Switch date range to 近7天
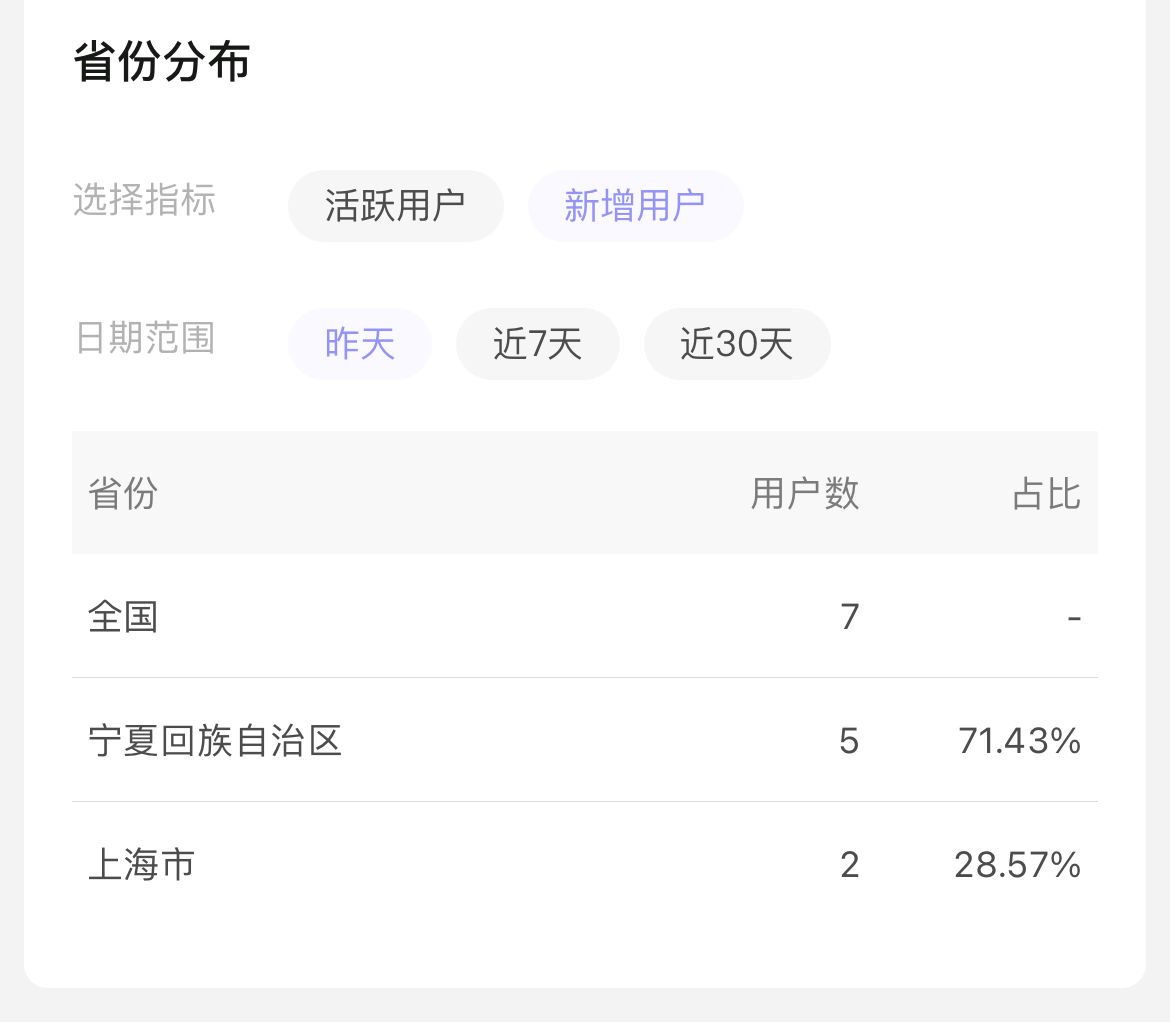 (x=537, y=344)
